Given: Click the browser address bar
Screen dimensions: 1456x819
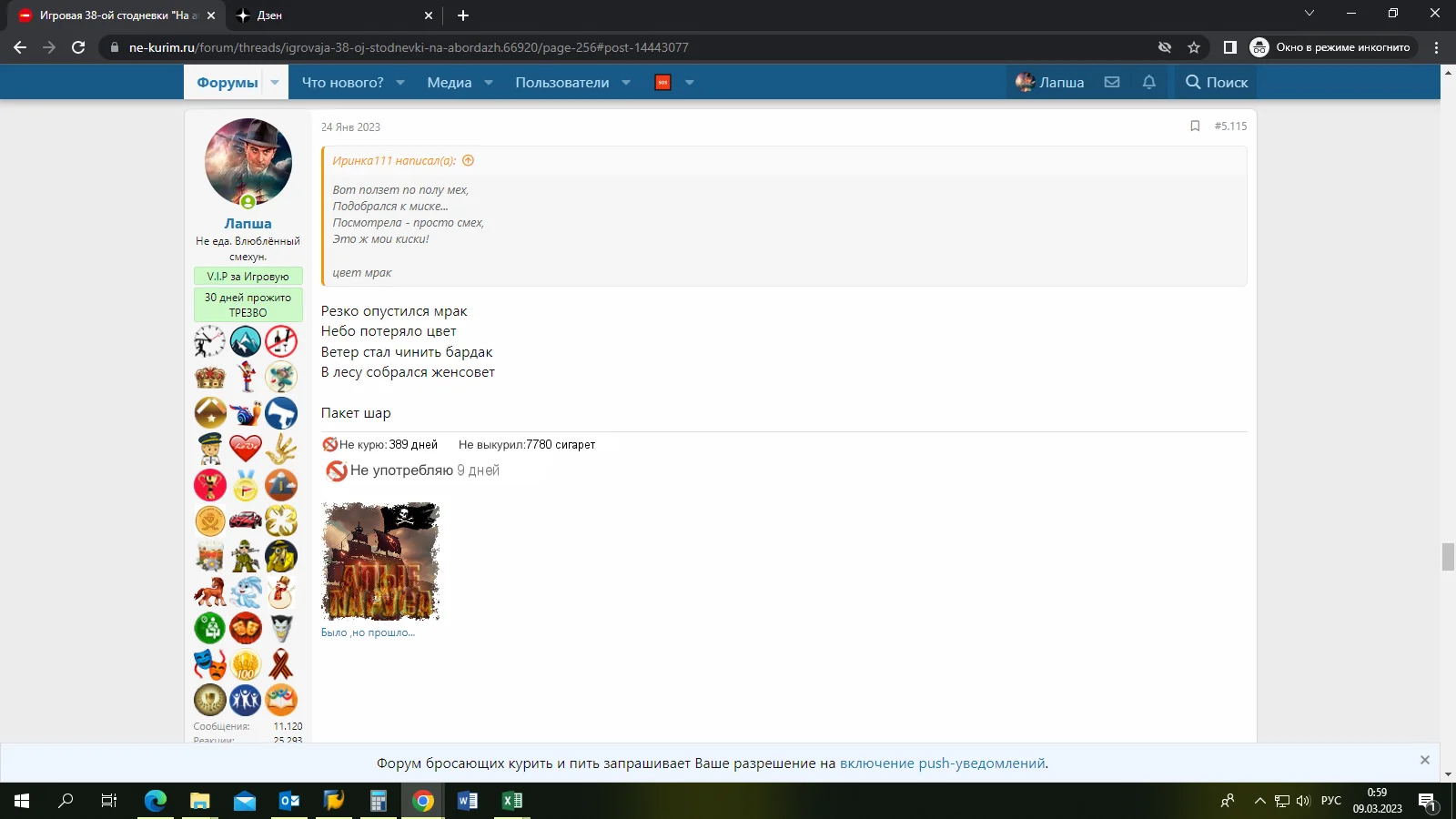Looking at the screenshot, I should coord(628,47).
